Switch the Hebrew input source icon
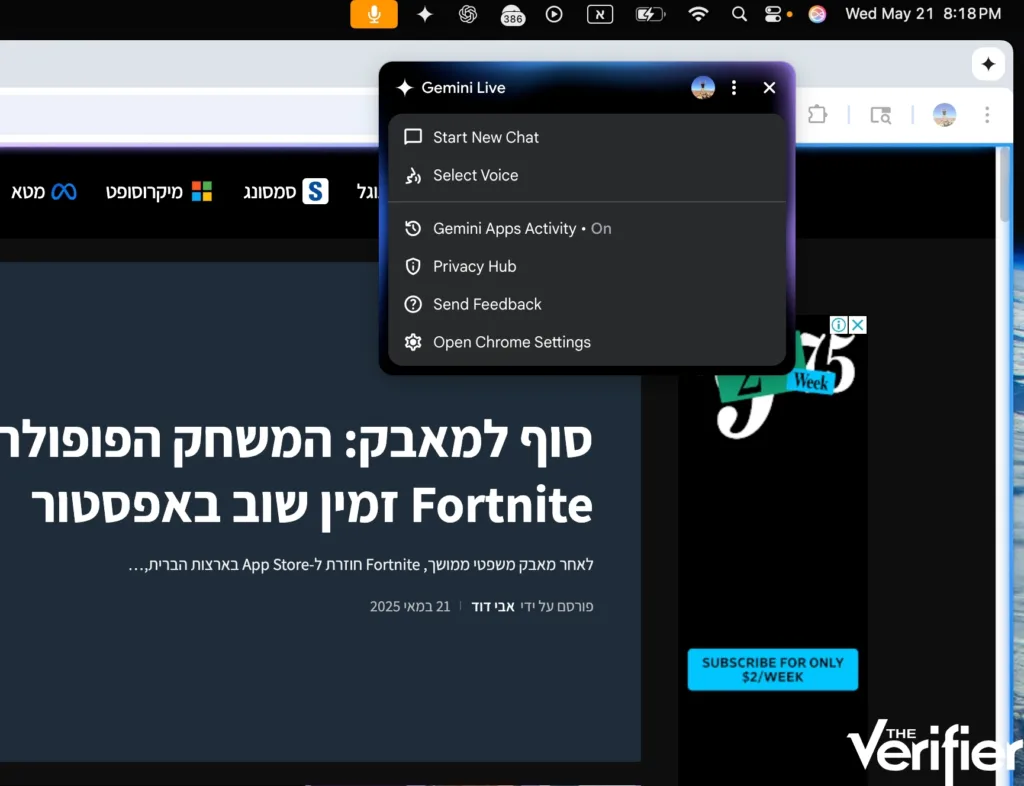The height and width of the screenshot is (786, 1024). (600, 14)
